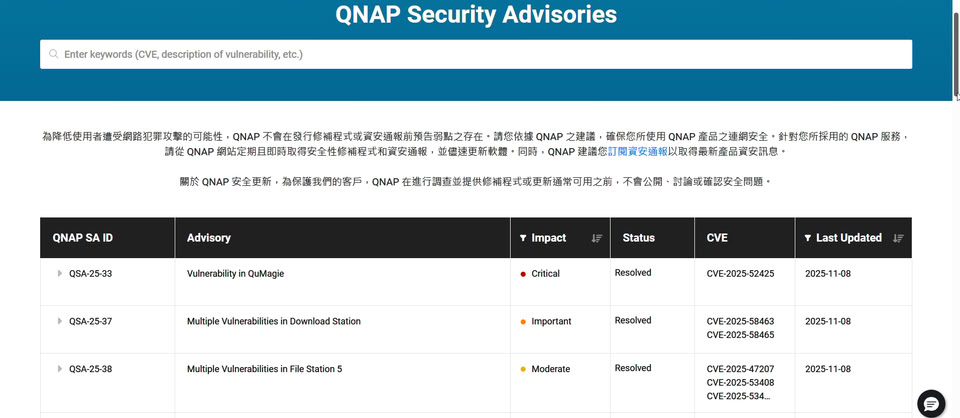The width and height of the screenshot is (960, 418).
Task: Click the QNAP SA ID column header
Action: pos(83,238)
